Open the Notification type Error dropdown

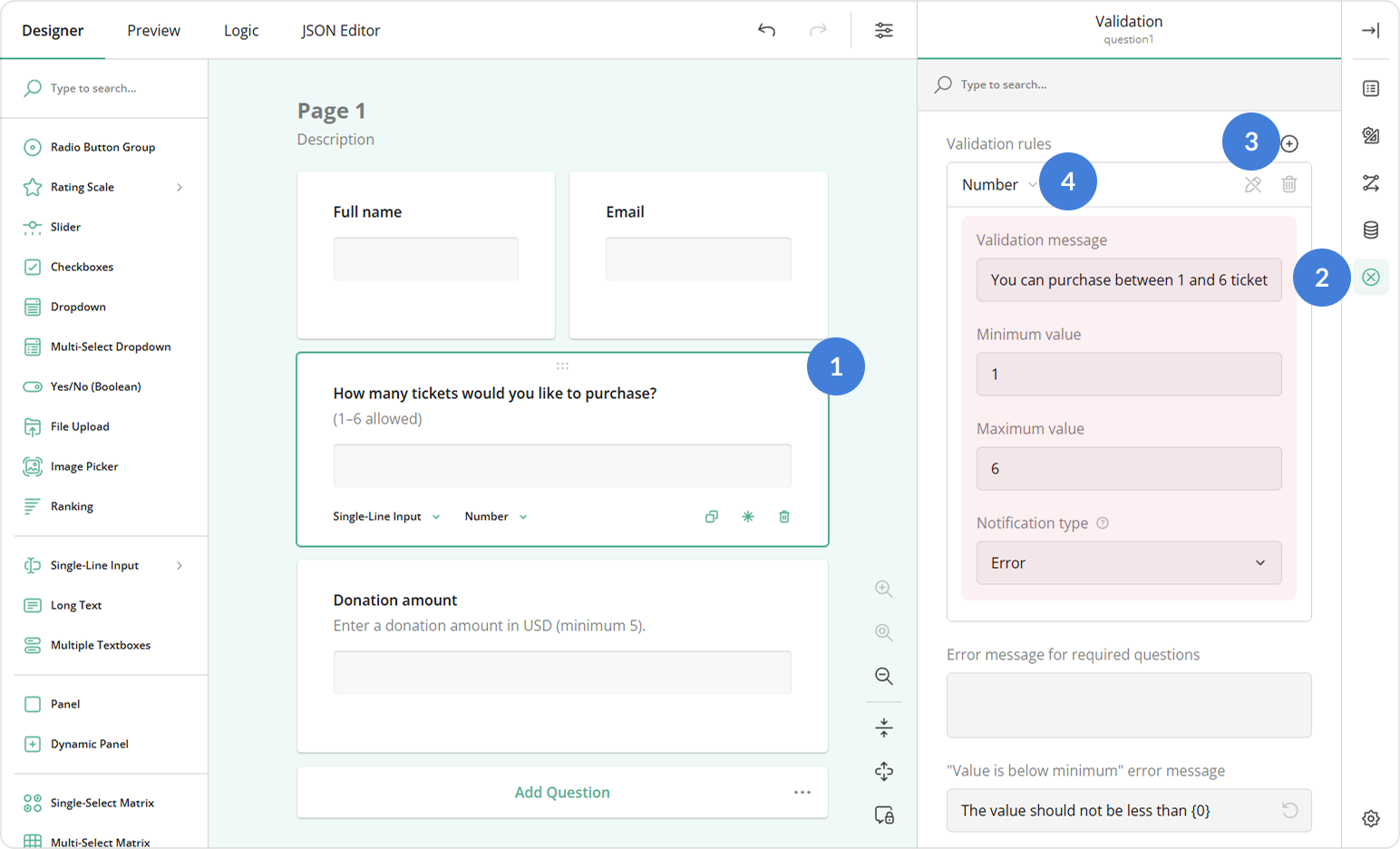(x=1128, y=563)
